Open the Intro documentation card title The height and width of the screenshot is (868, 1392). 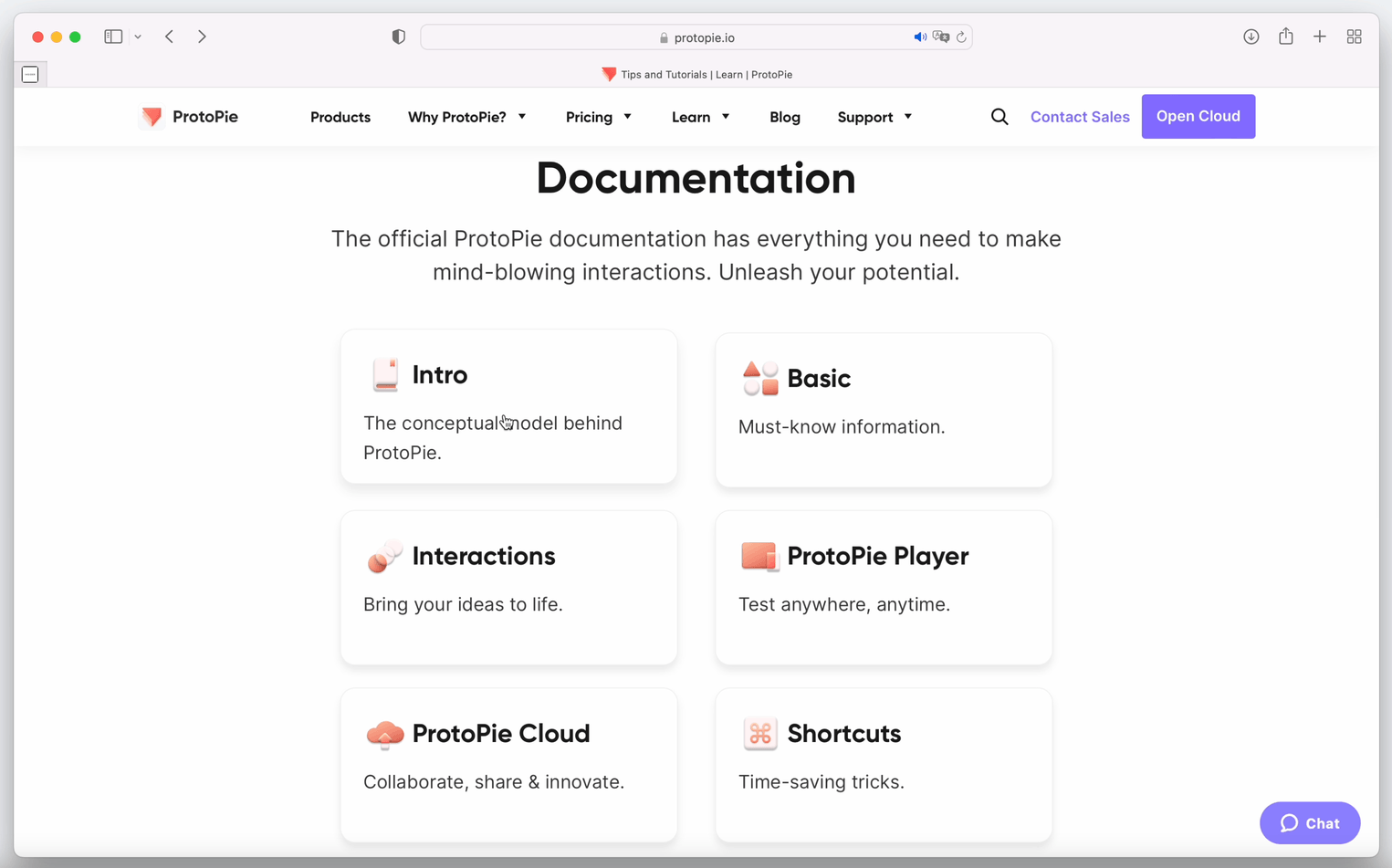pos(440,375)
